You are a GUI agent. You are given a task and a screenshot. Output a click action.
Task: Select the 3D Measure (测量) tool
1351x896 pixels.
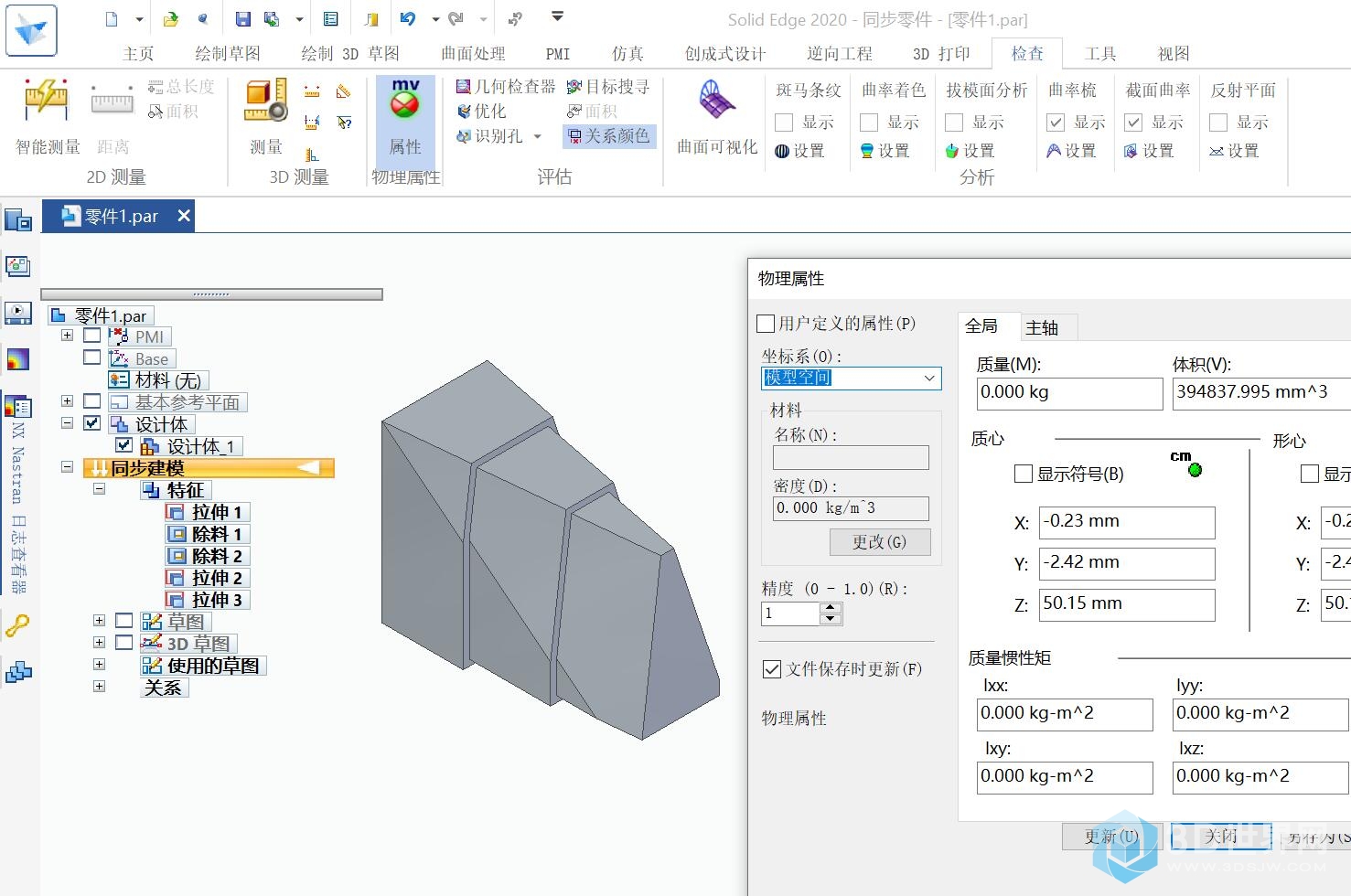point(266,117)
